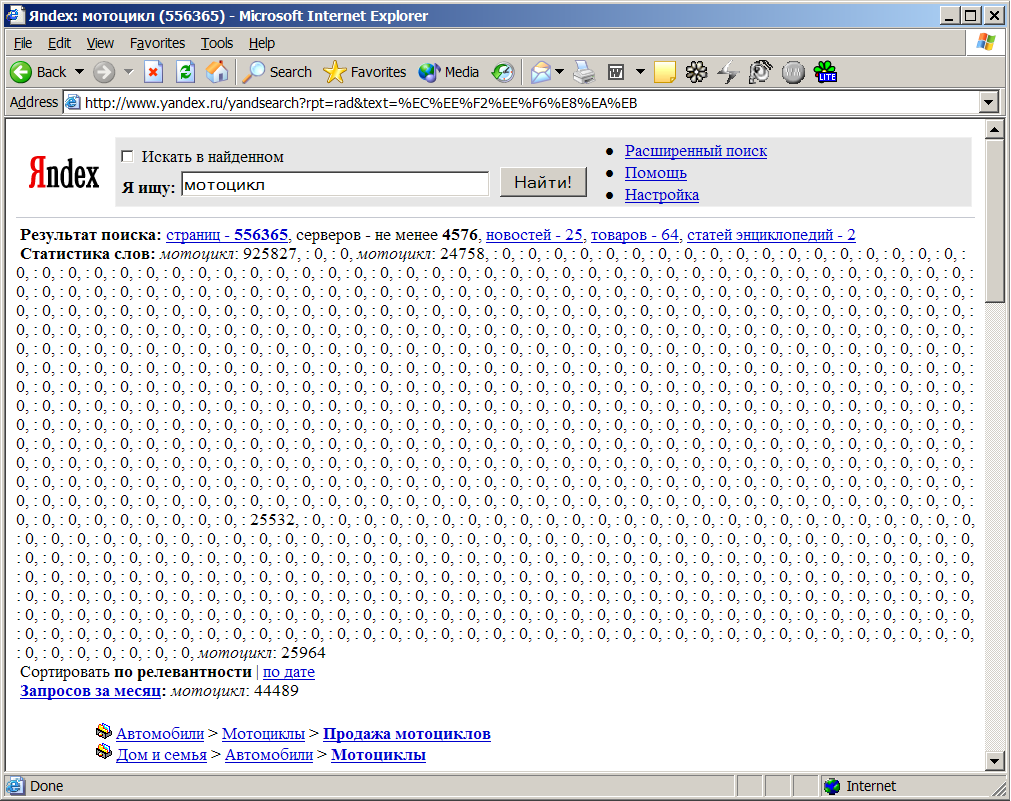The image size is (1011, 801).
Task: Open the Media toolbar button
Action: tap(449, 72)
